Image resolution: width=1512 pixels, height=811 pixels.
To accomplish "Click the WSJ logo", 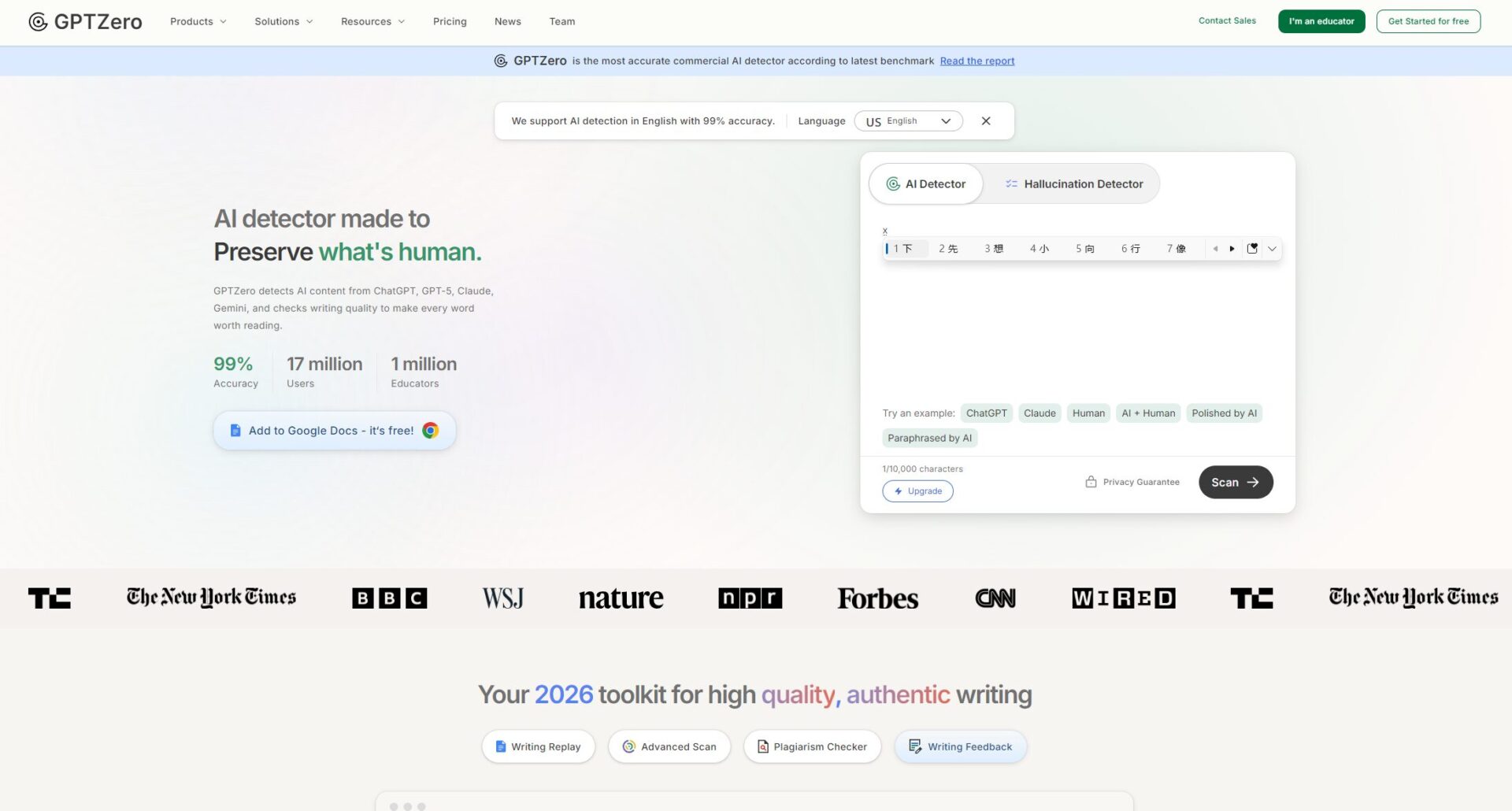I will click(502, 598).
